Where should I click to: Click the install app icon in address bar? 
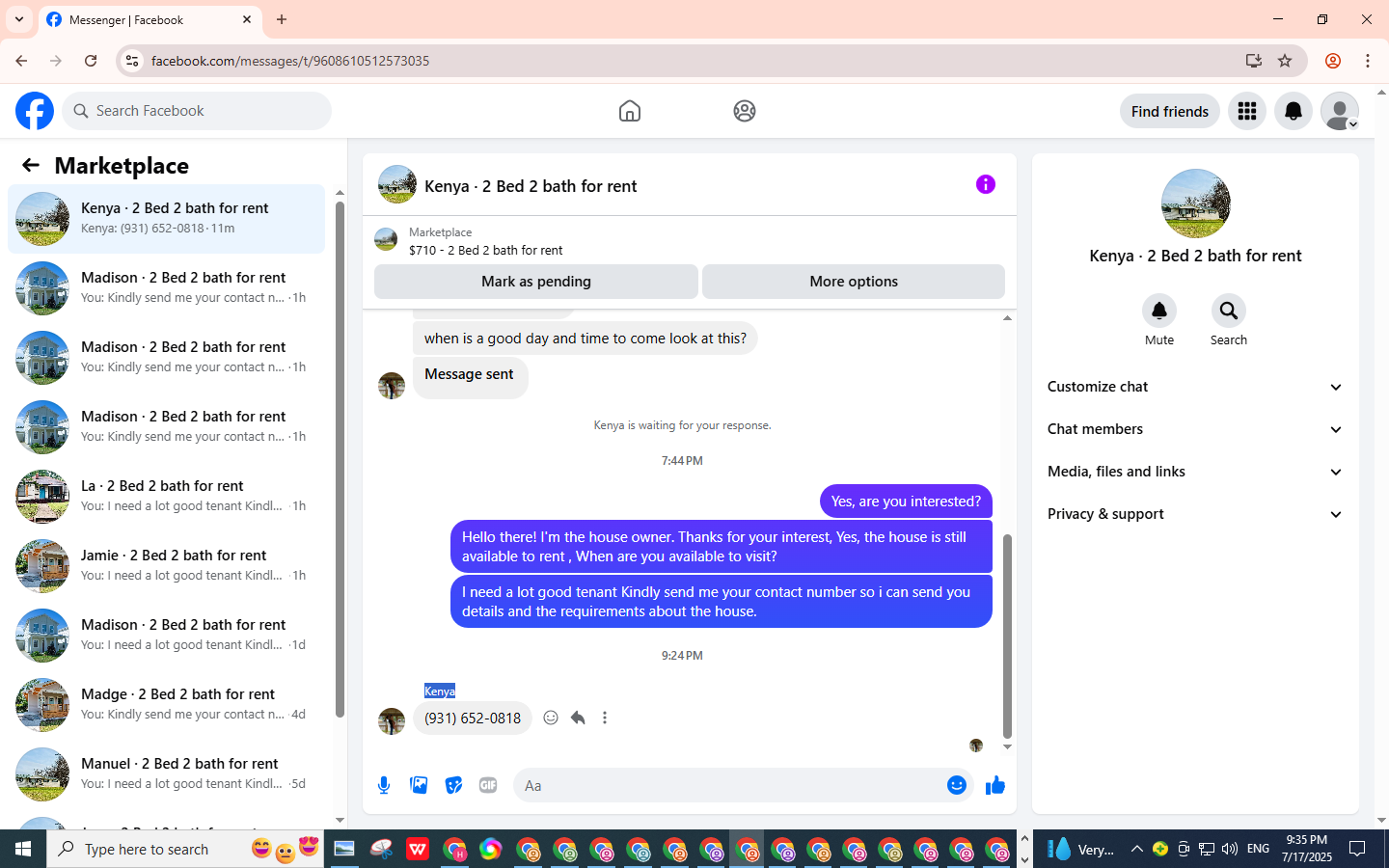click(1254, 61)
